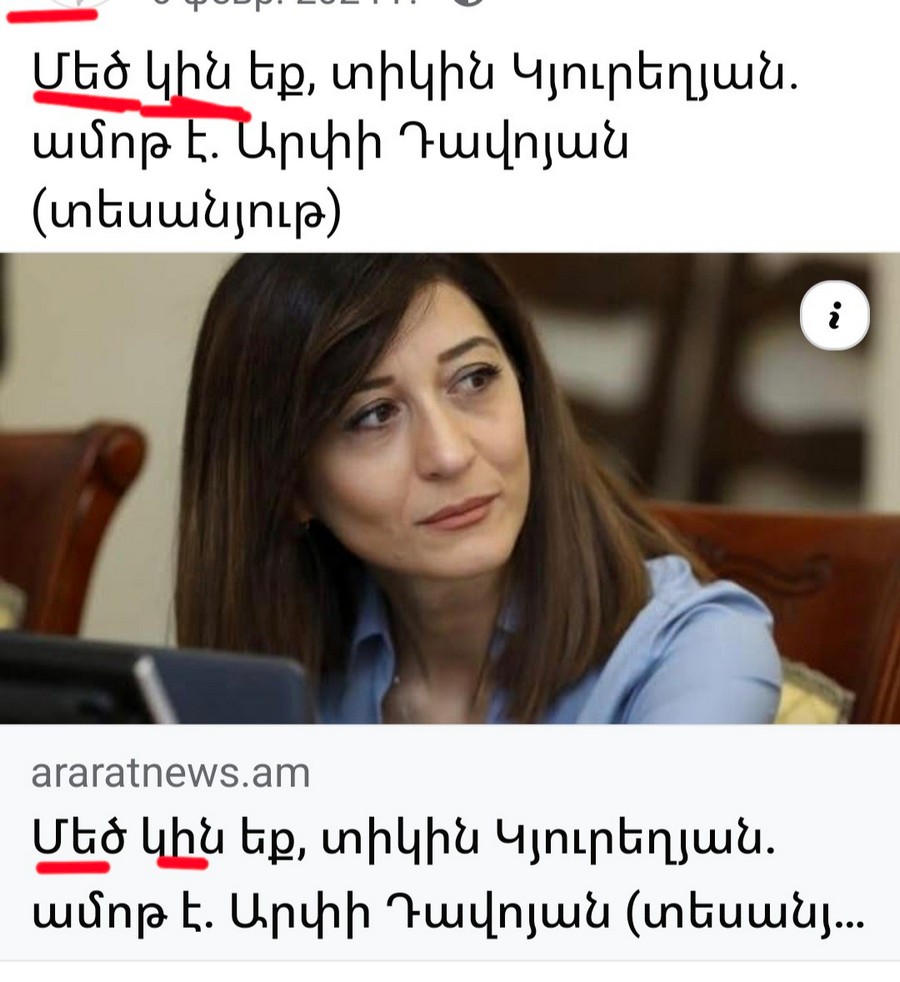
Task: Open the article headline under araratnews.am
Action: pyautogui.click(x=448, y=877)
